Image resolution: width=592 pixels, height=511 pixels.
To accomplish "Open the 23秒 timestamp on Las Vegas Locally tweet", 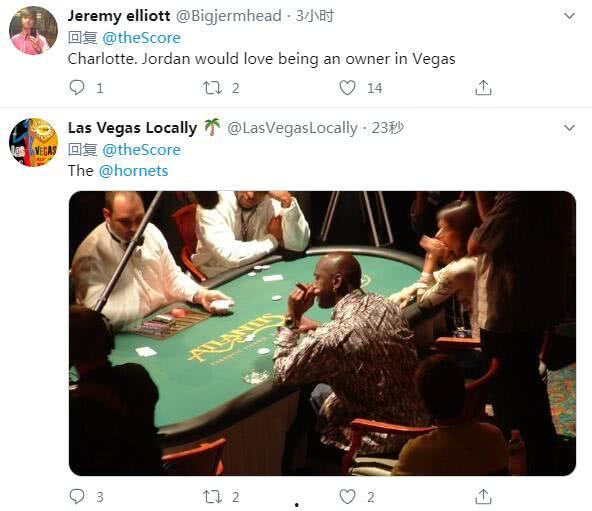I will click(387, 128).
